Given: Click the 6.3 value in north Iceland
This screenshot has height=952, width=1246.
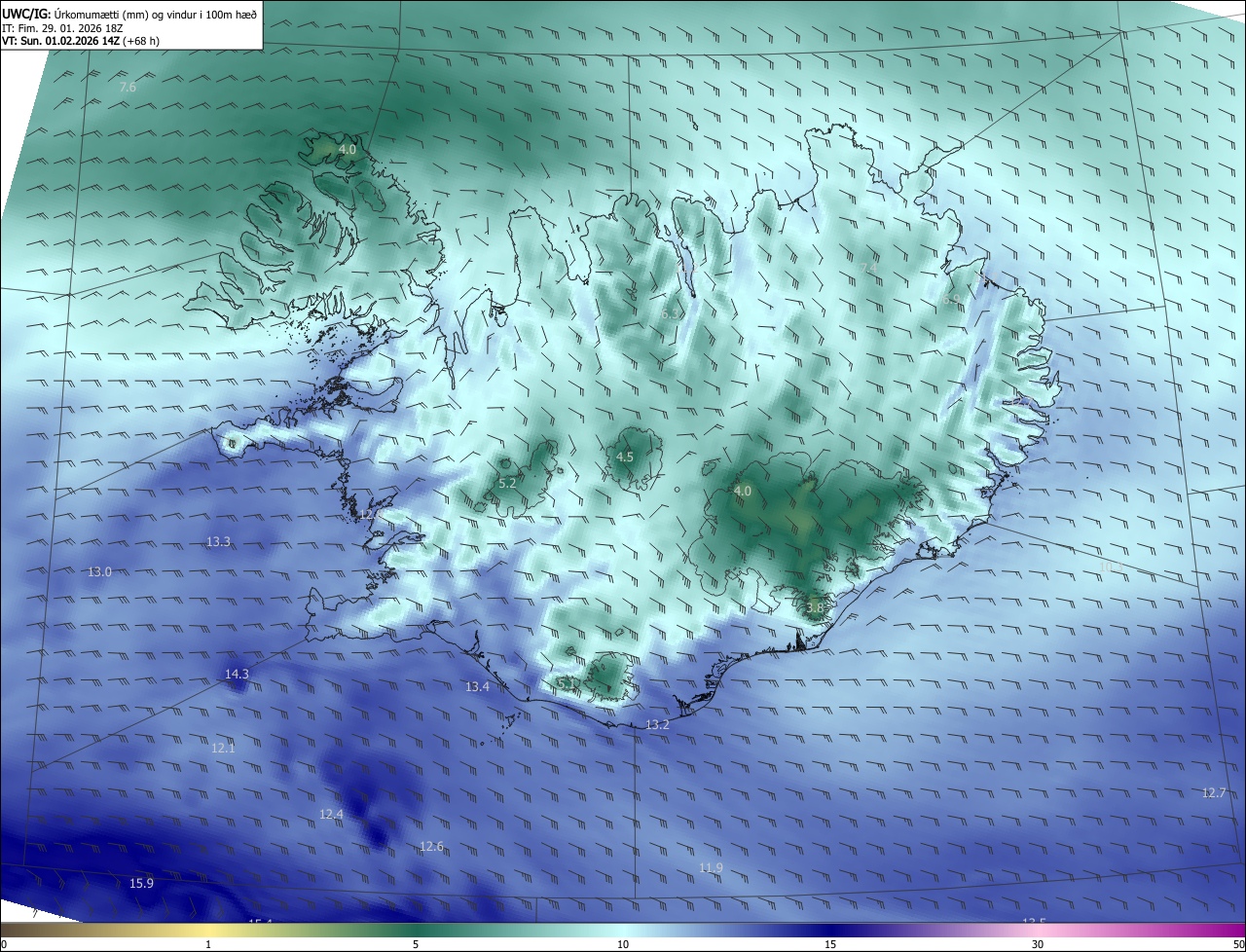Looking at the screenshot, I should pos(671,314).
